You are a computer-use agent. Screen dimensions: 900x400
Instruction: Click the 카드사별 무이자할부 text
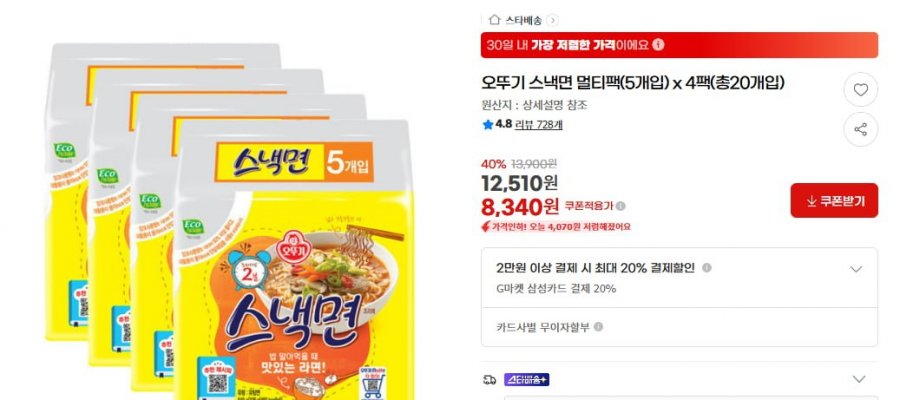click(x=543, y=327)
